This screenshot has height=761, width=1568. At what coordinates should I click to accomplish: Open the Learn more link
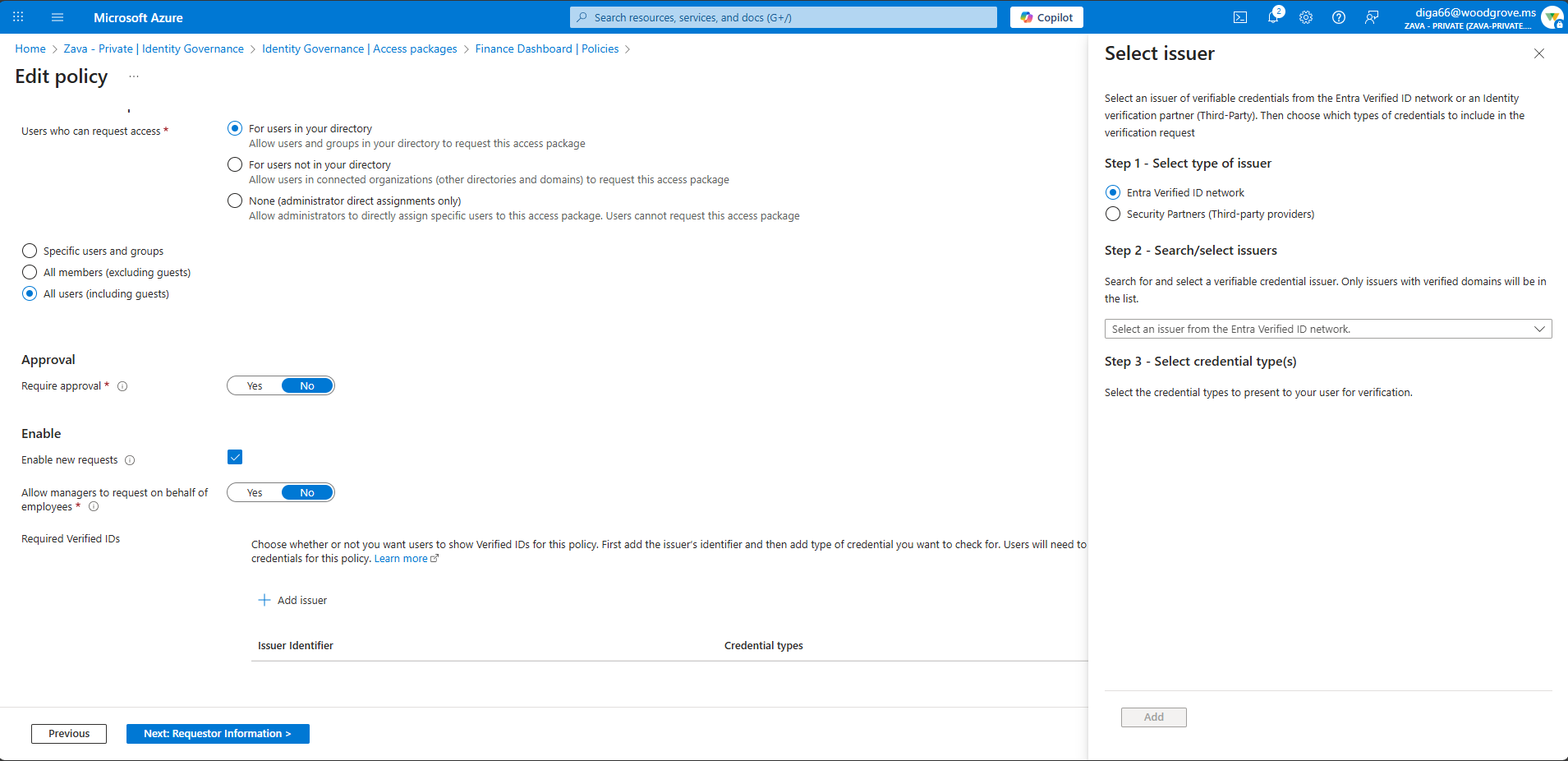point(407,559)
